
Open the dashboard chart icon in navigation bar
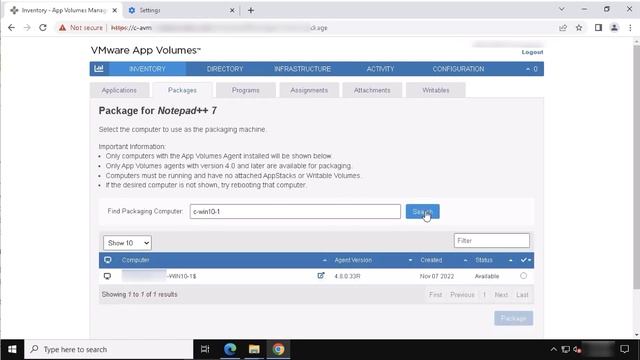pyautogui.click(x=99, y=69)
